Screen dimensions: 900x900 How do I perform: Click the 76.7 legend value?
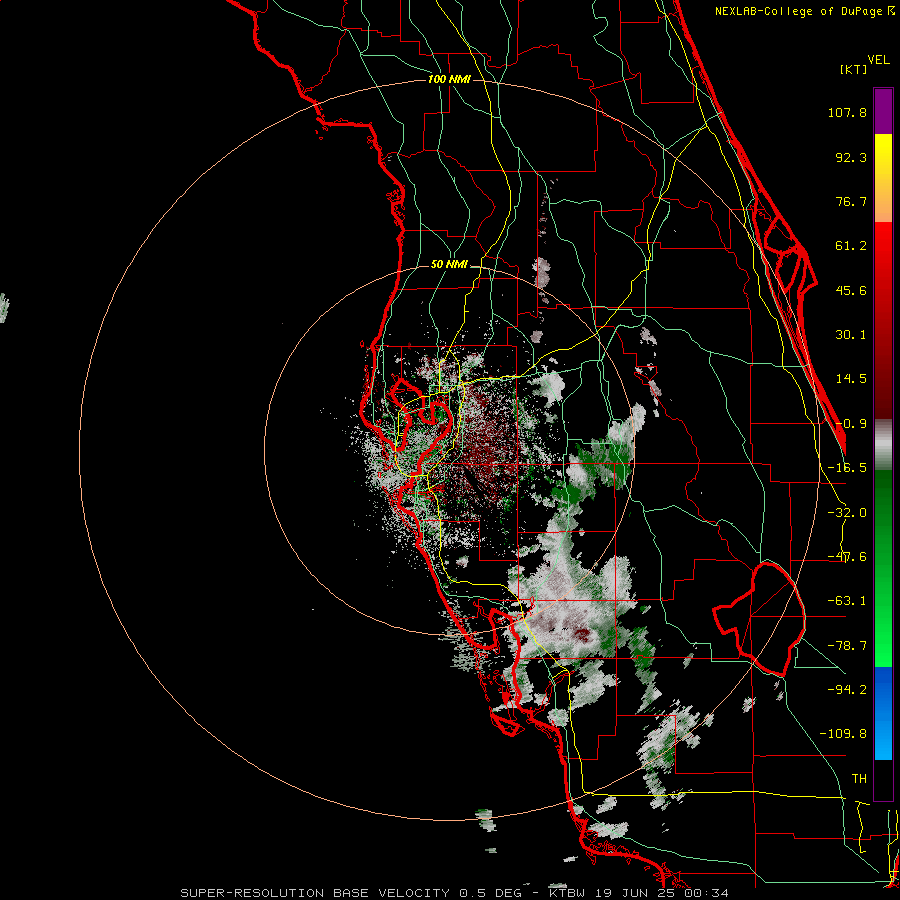point(851,201)
